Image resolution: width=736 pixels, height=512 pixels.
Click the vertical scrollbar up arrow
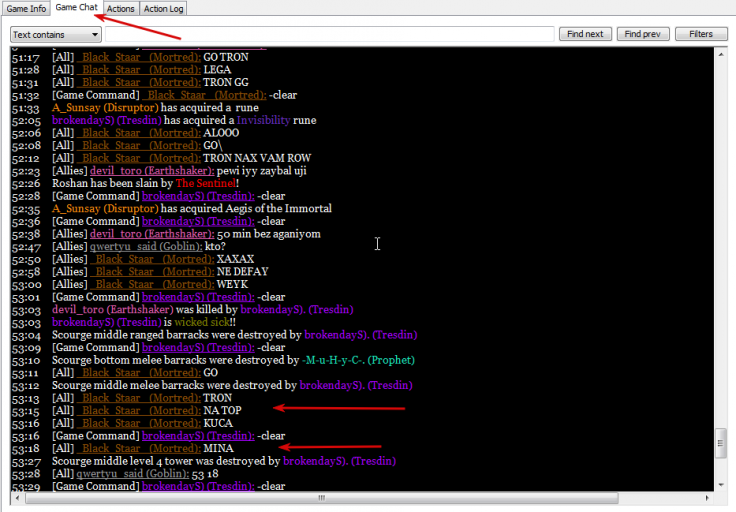(x=721, y=54)
